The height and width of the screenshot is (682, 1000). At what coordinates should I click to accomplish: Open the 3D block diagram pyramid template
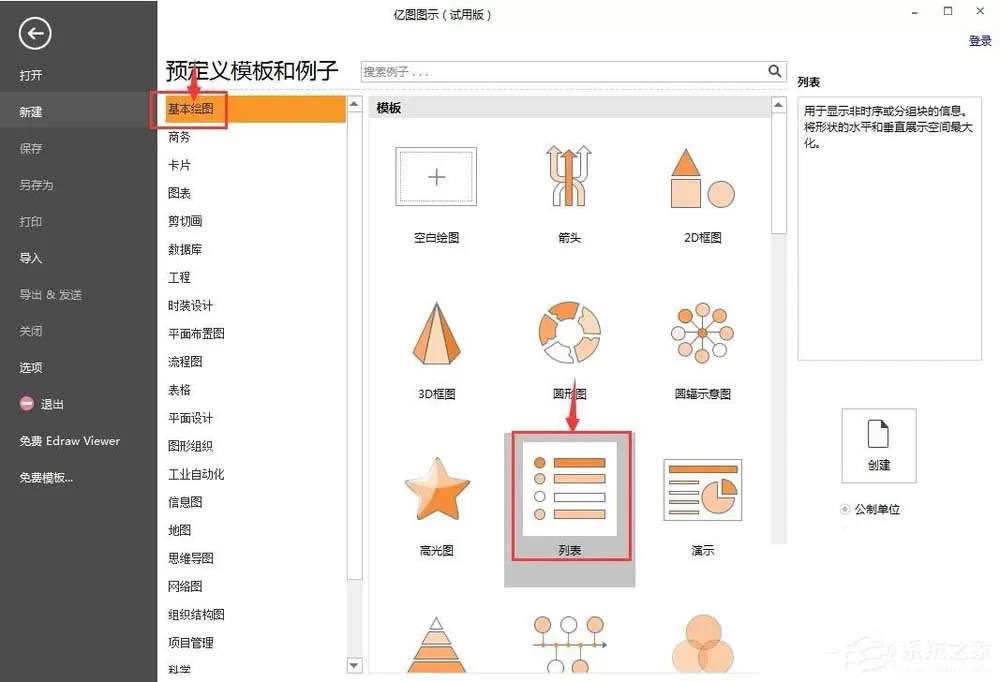pos(436,334)
